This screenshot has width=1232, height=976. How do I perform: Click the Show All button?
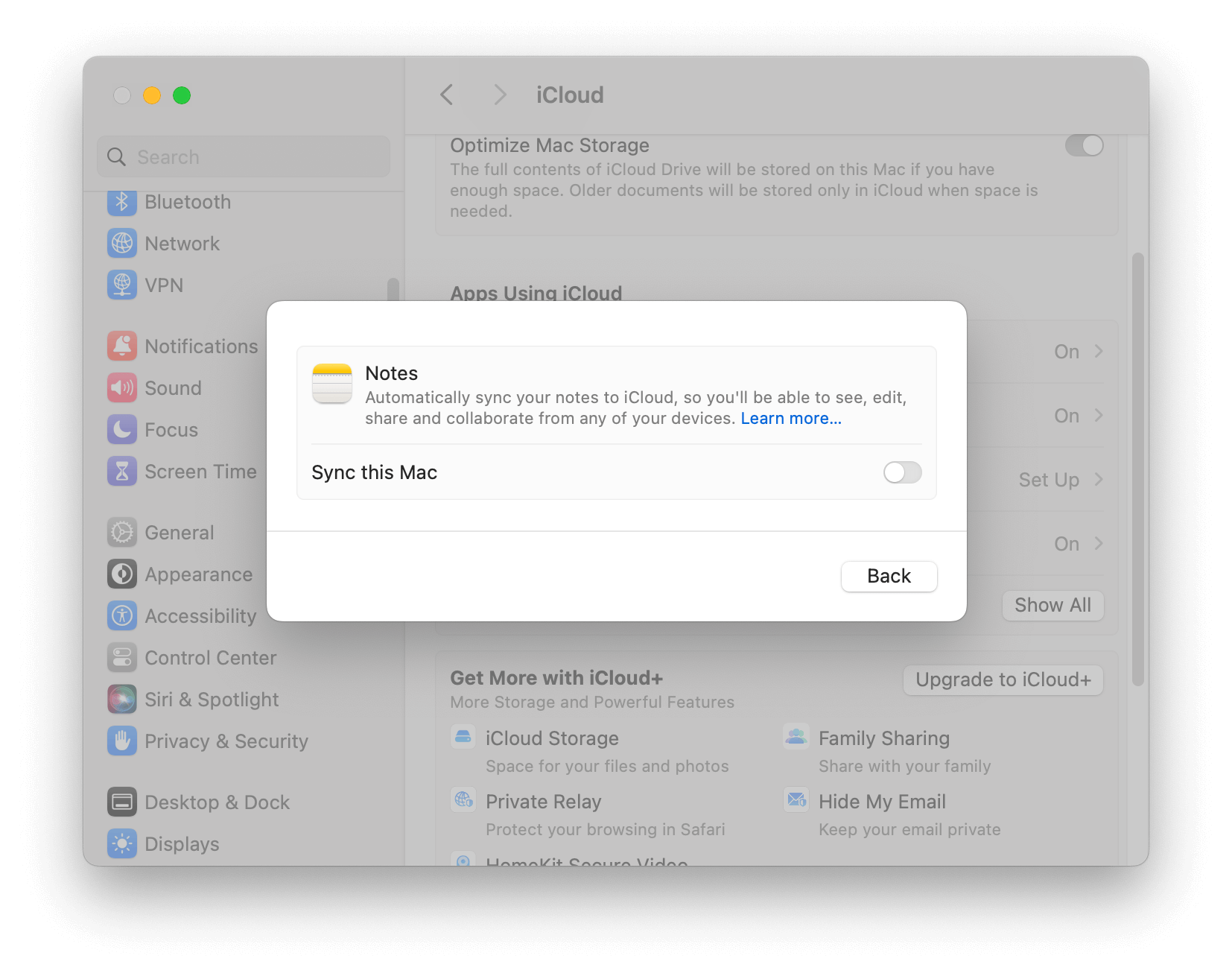(1052, 606)
